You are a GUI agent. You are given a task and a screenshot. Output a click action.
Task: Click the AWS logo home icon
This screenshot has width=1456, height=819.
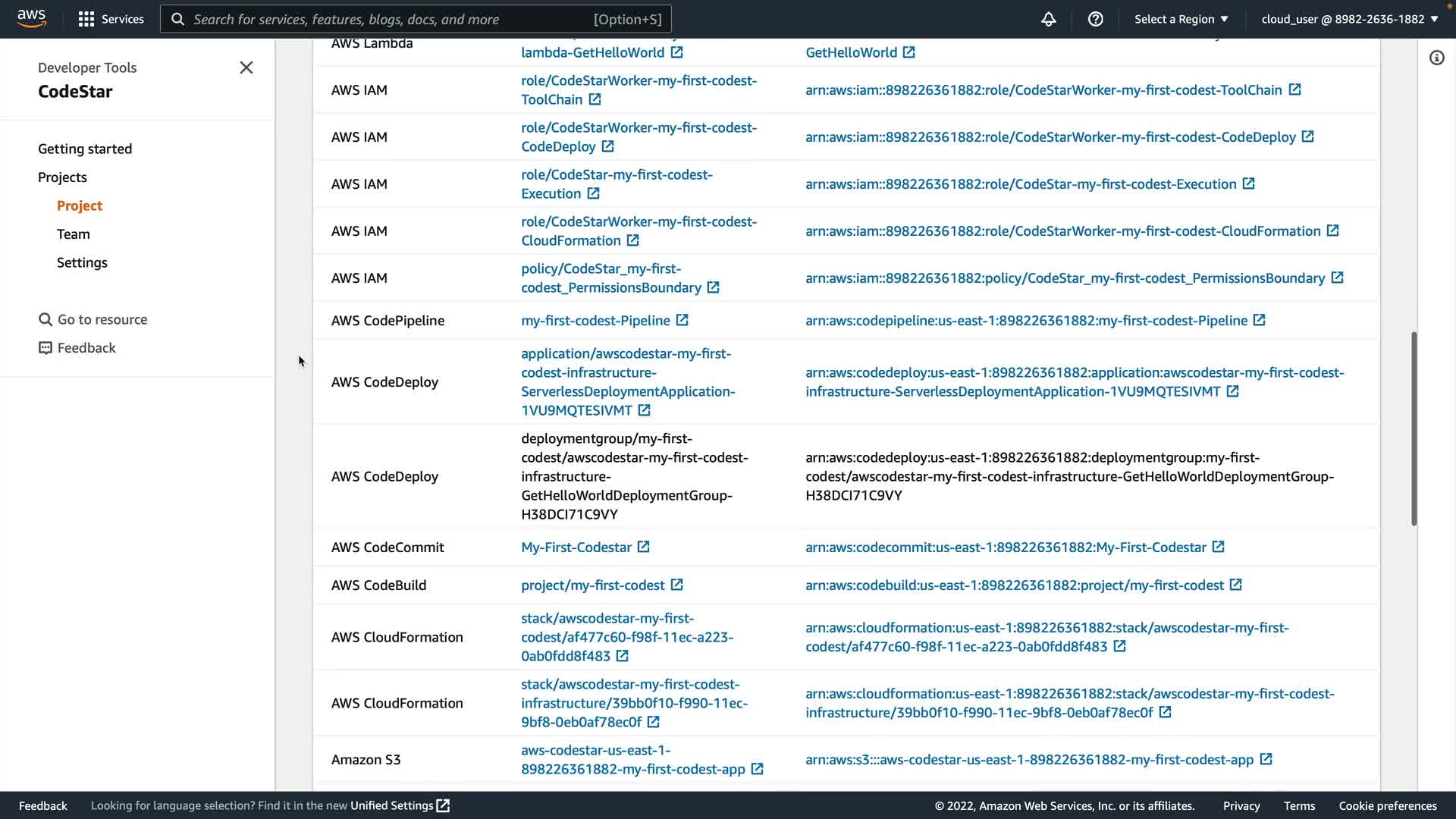click(x=31, y=18)
